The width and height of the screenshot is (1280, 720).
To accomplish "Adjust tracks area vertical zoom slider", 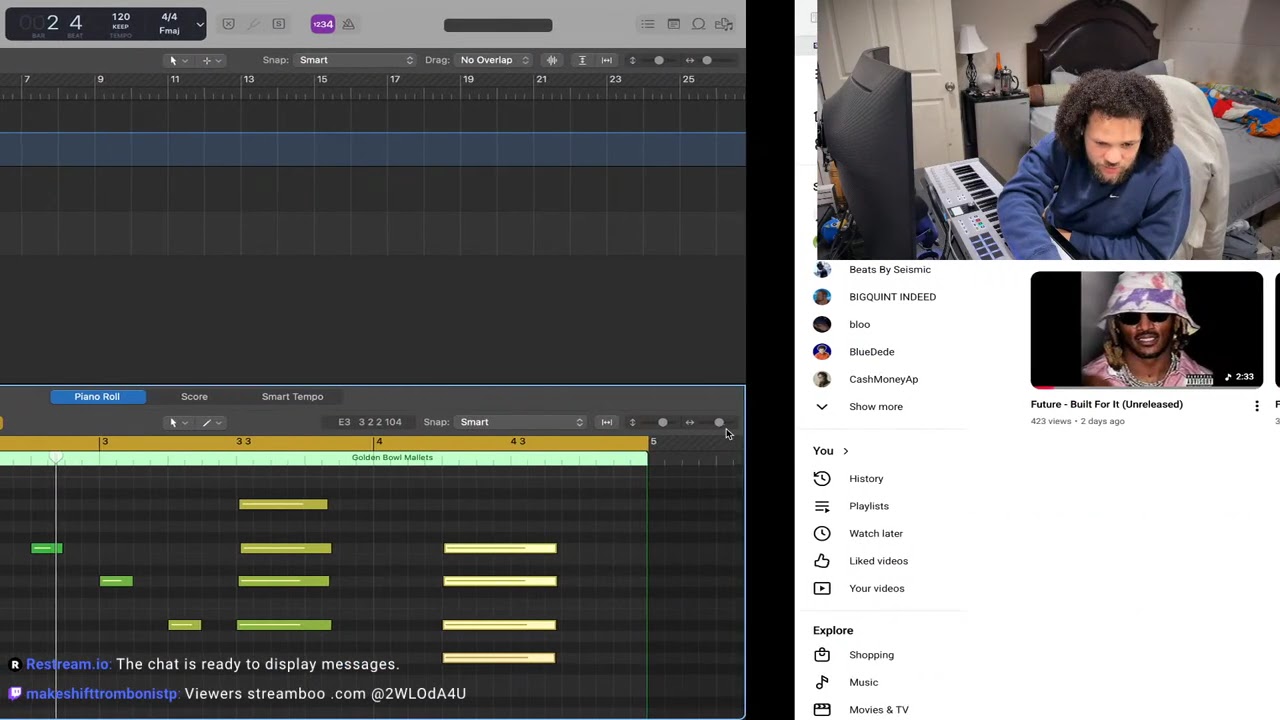I will click(x=659, y=60).
